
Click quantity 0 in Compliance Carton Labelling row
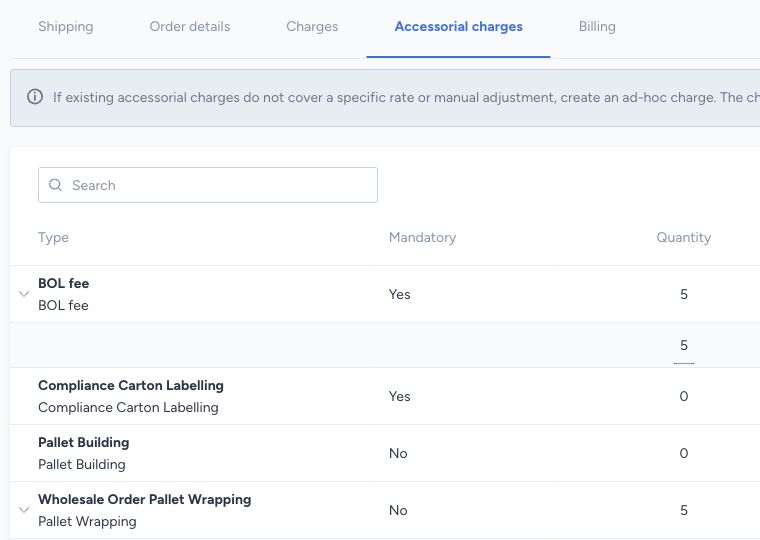pos(684,397)
